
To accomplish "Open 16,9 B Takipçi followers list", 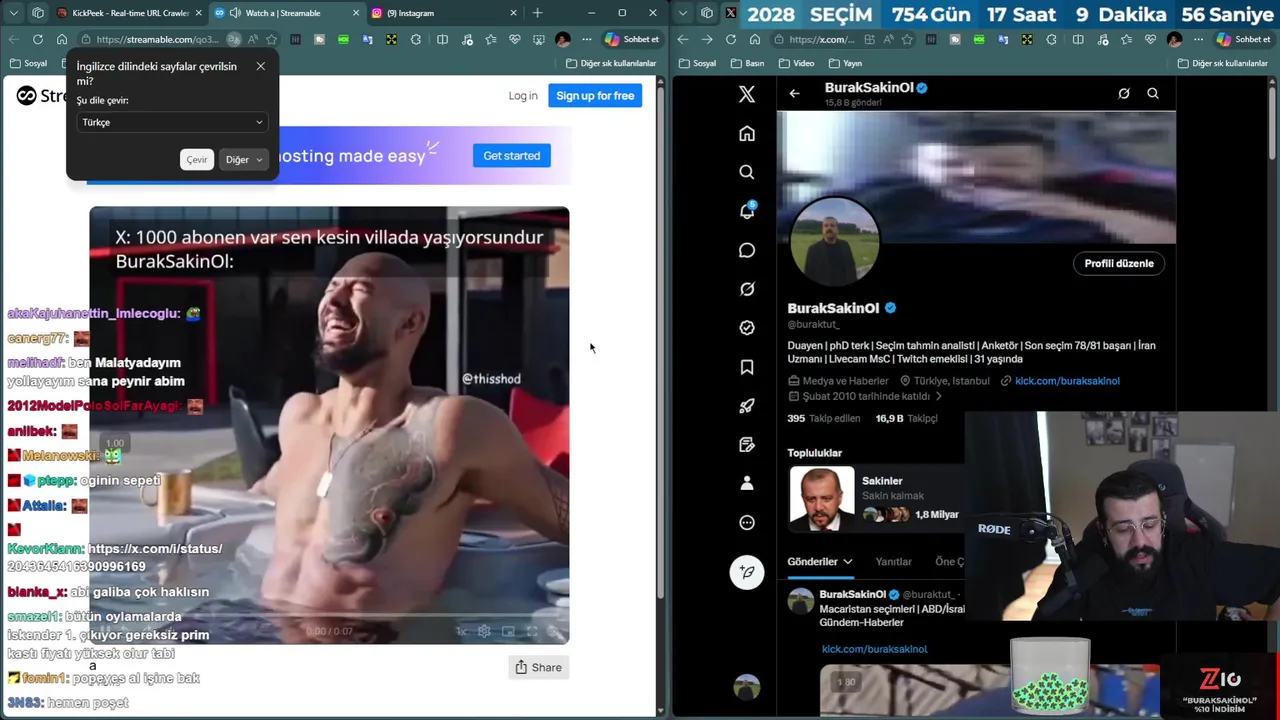I will [906, 418].
